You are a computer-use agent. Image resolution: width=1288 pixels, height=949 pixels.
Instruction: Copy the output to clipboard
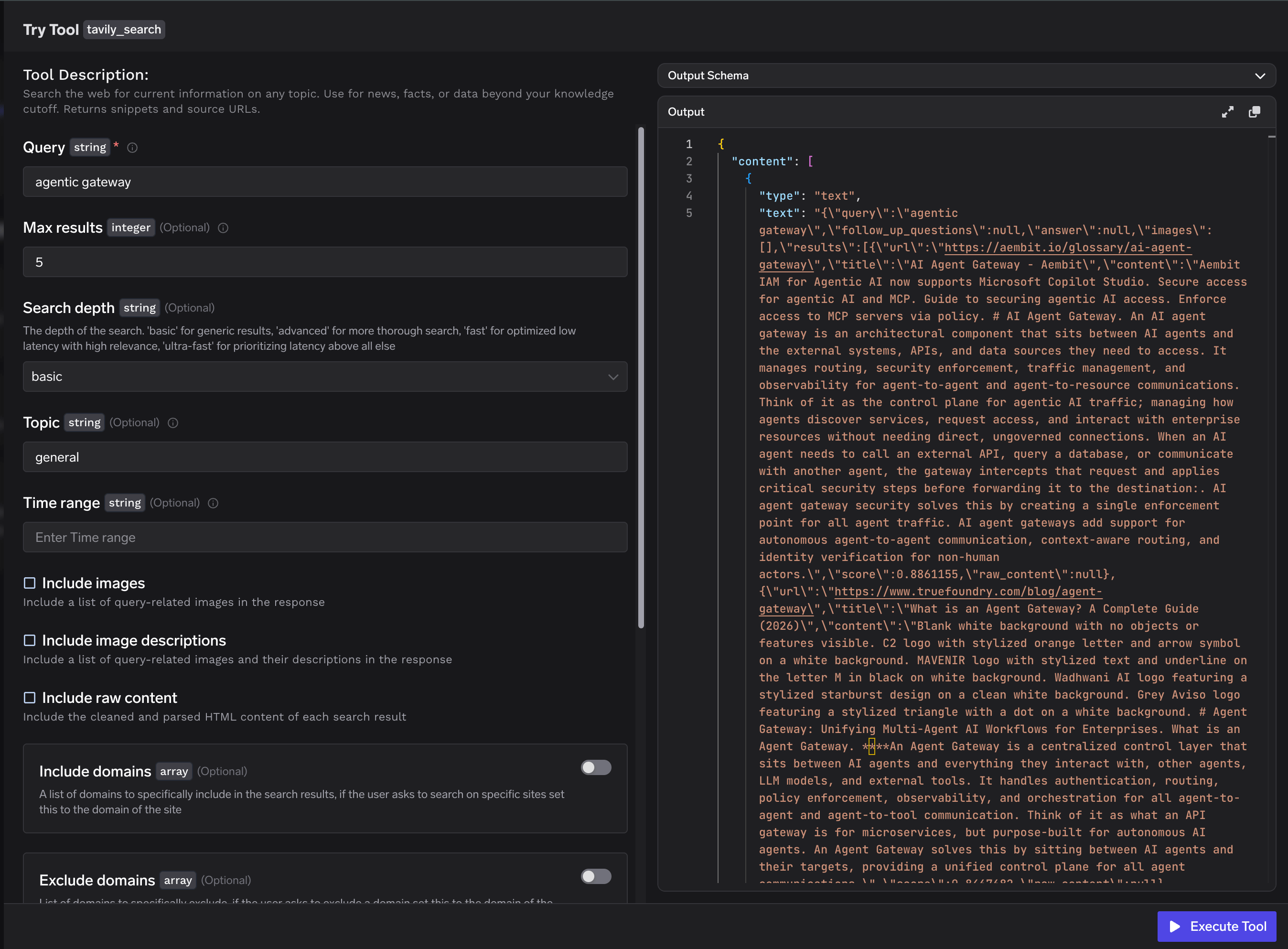coord(1255,112)
